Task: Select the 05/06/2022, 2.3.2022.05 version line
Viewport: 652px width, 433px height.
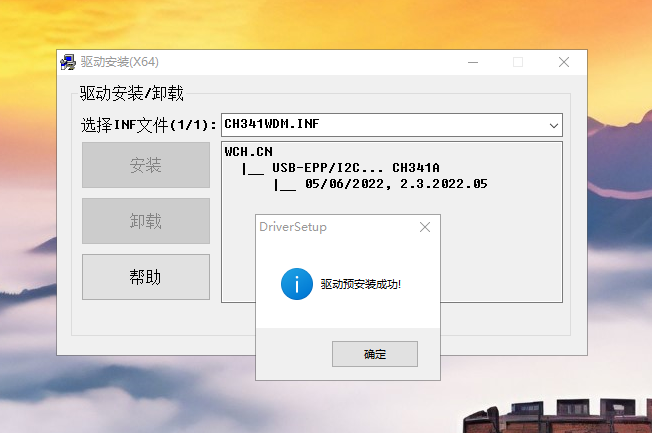Action: pos(396,184)
